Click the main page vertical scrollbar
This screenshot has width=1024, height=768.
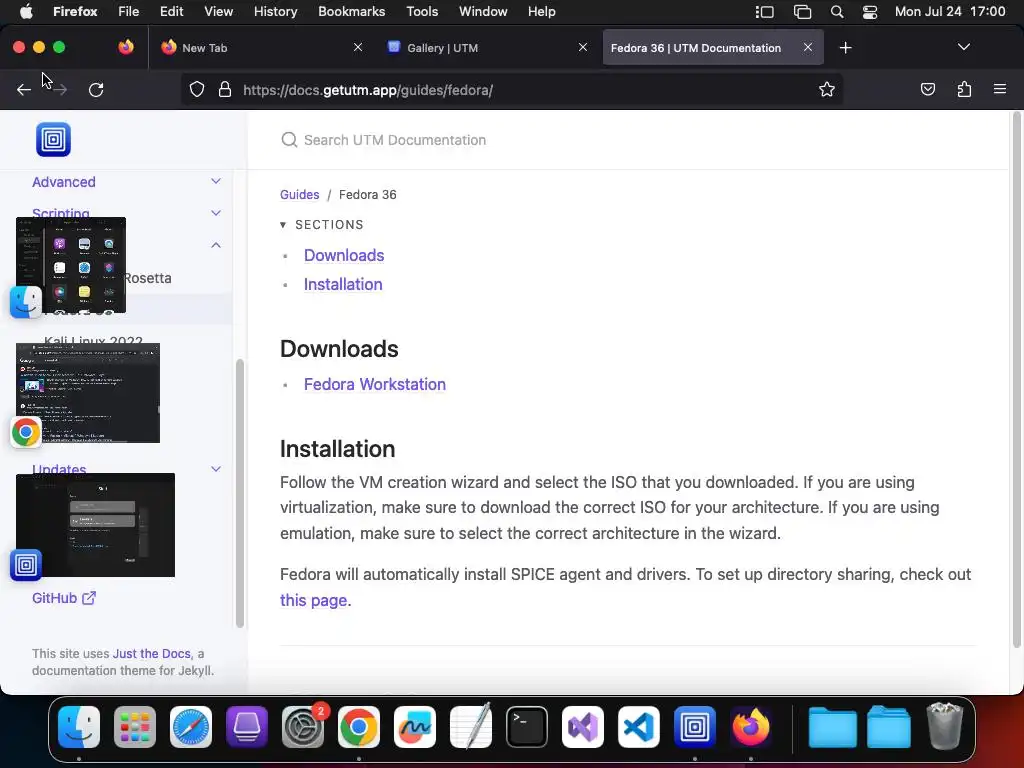point(1016,379)
